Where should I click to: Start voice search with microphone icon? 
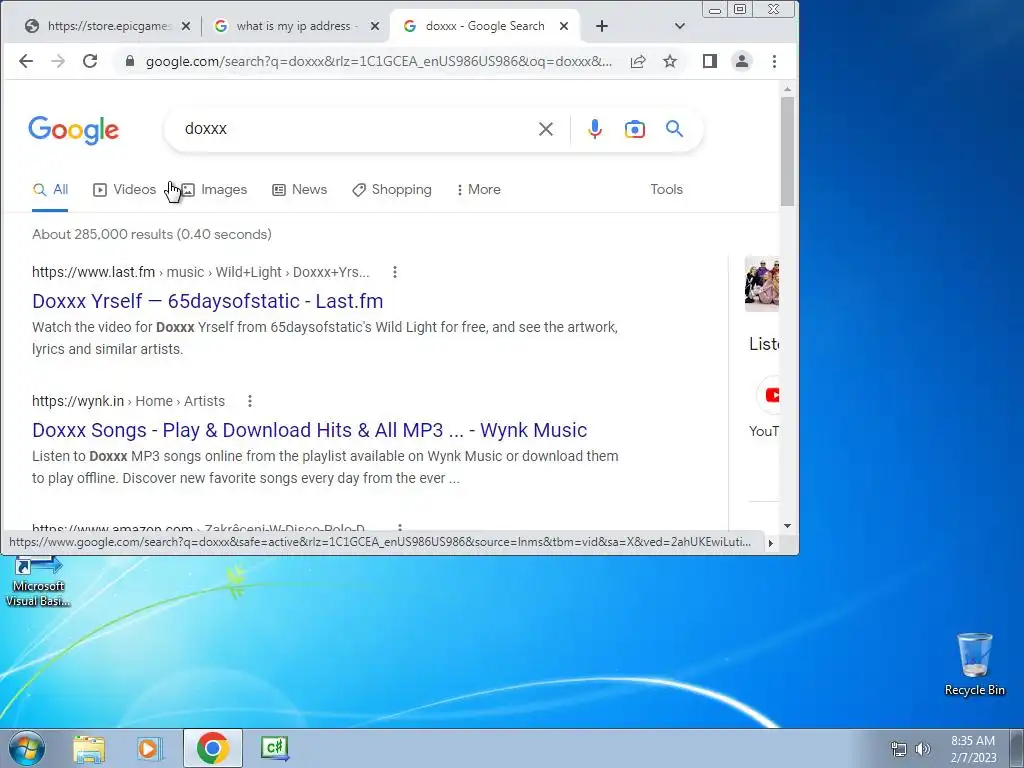click(x=594, y=129)
